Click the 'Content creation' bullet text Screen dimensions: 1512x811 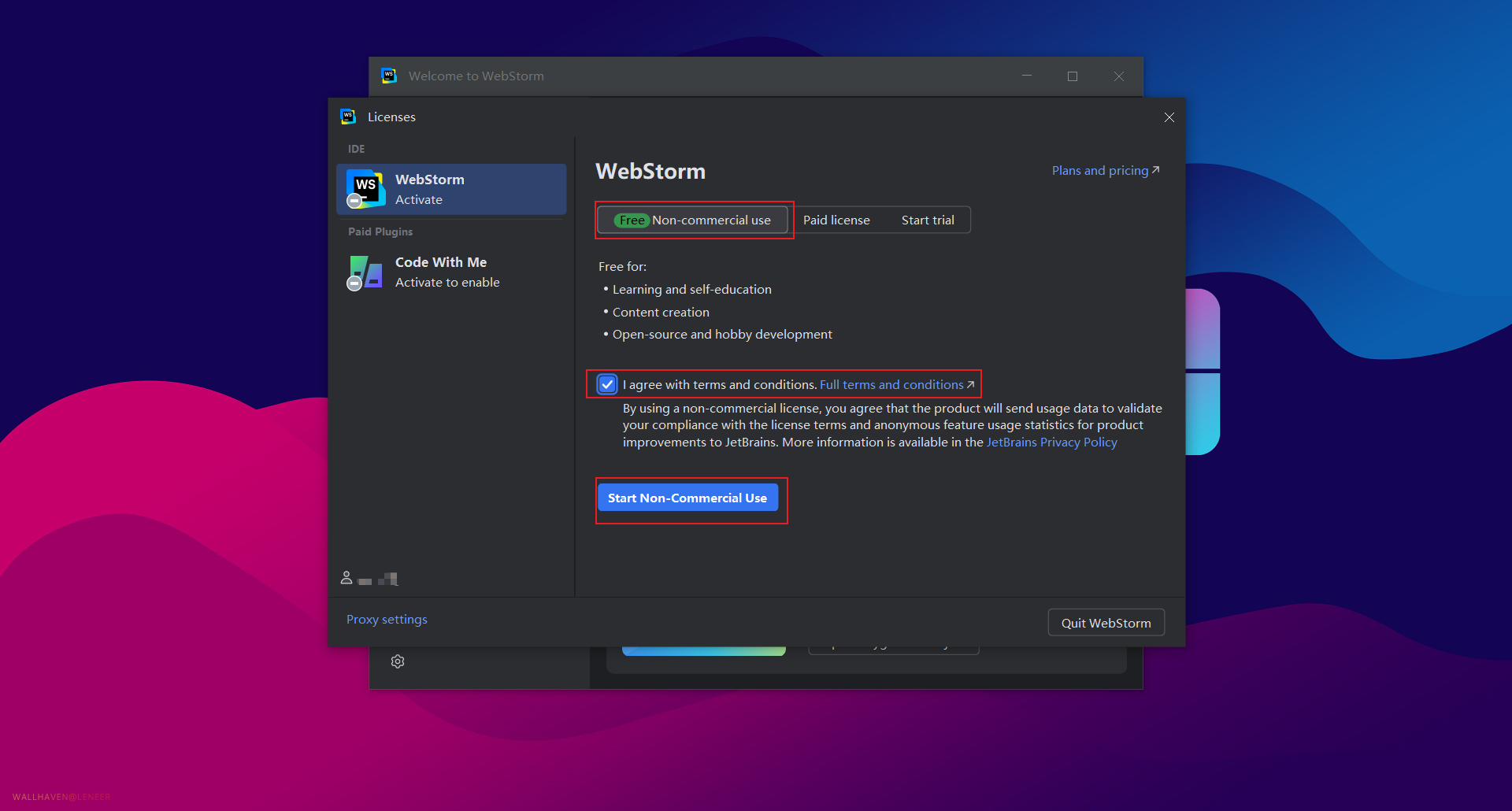tap(661, 313)
